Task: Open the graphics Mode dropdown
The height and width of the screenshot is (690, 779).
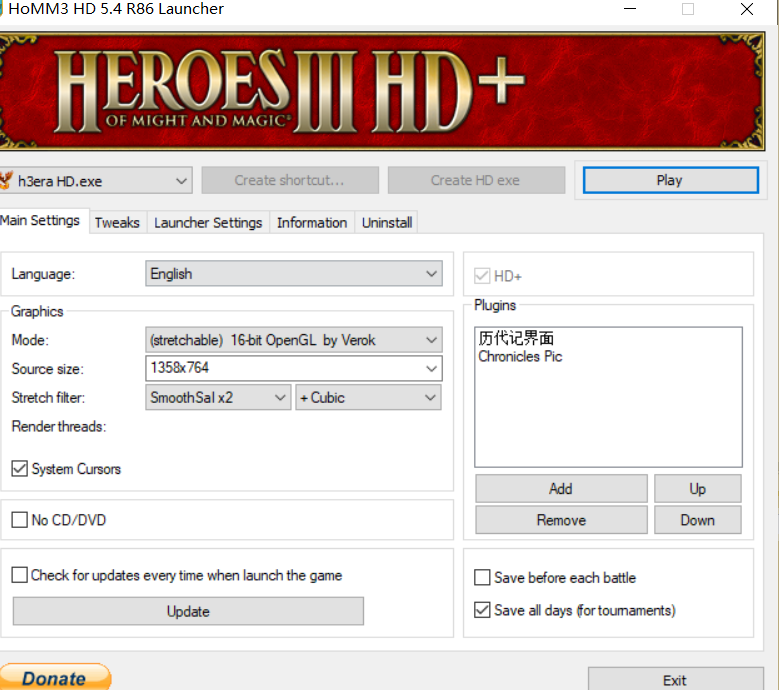Action: click(294, 340)
